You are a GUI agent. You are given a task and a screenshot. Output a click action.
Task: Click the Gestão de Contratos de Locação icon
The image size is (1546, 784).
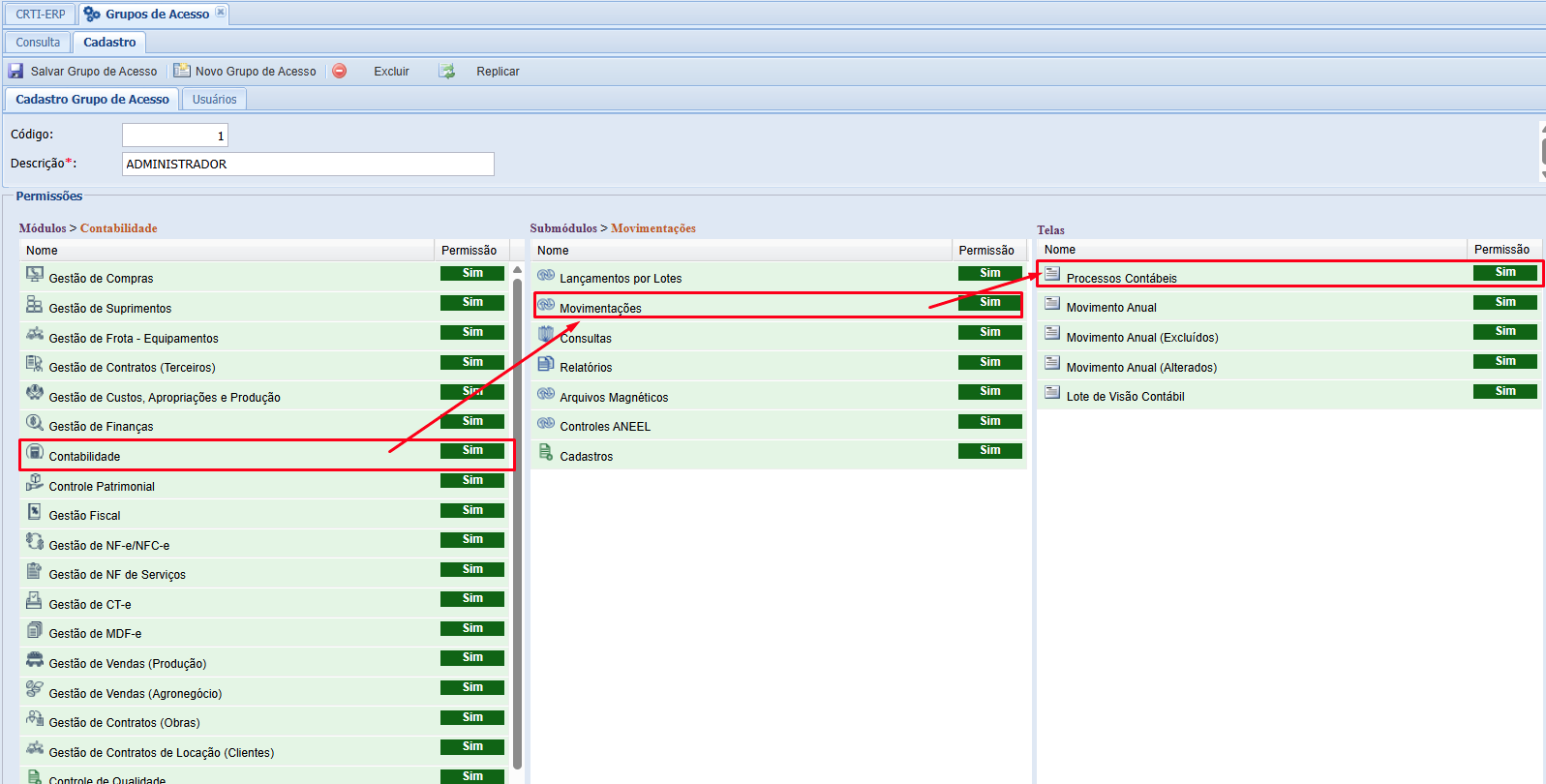point(35,748)
